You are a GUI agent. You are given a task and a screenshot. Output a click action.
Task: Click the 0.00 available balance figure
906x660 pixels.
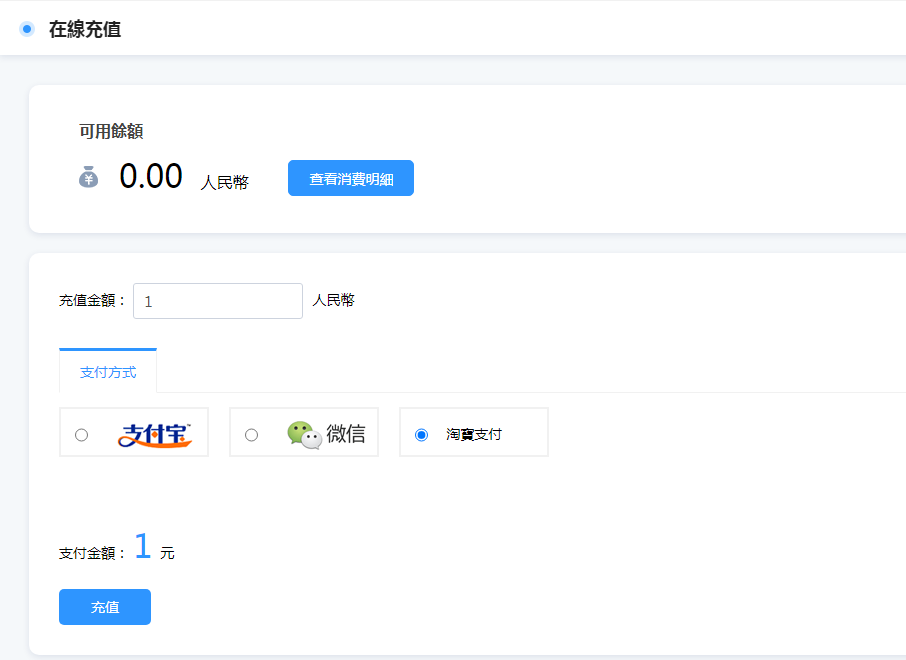151,177
